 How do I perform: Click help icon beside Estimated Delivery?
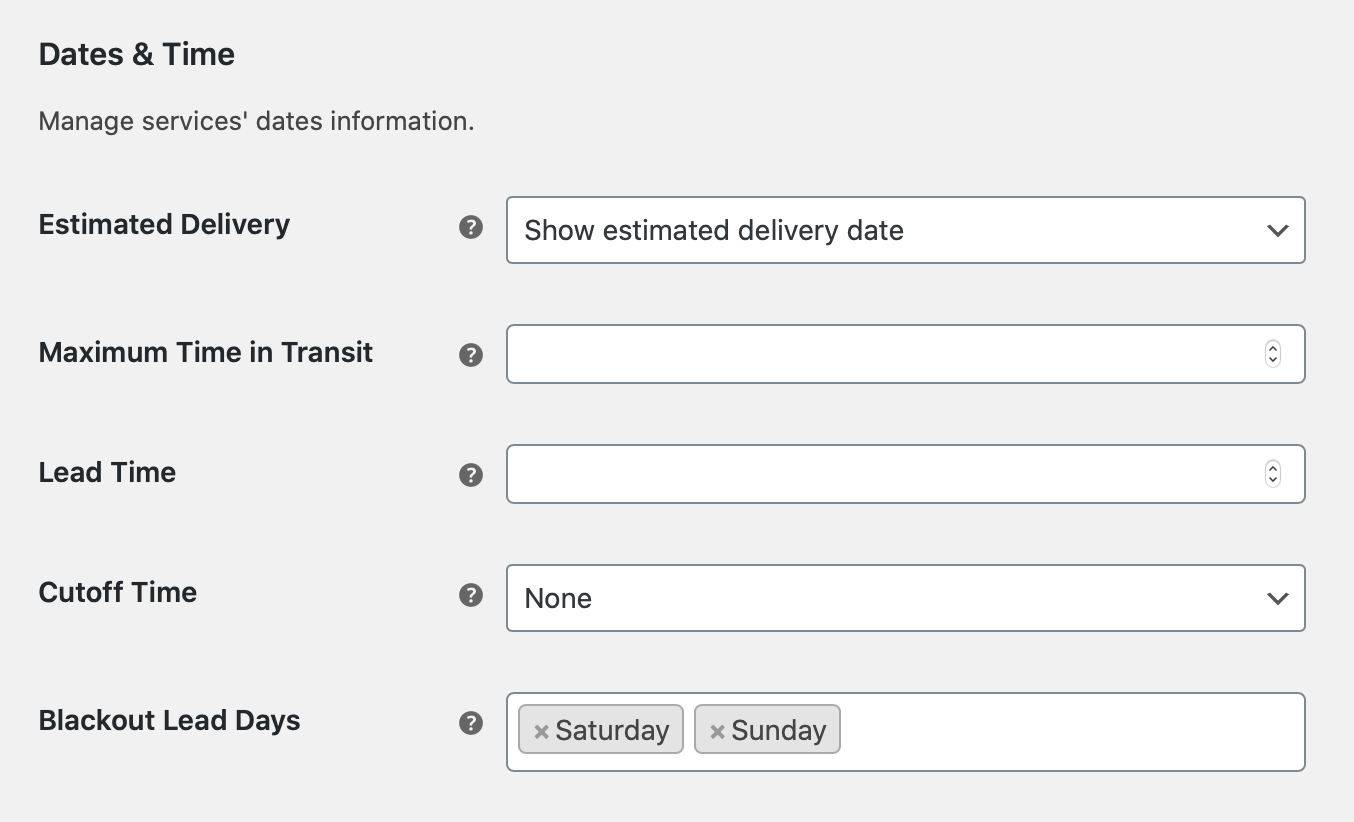click(x=471, y=227)
